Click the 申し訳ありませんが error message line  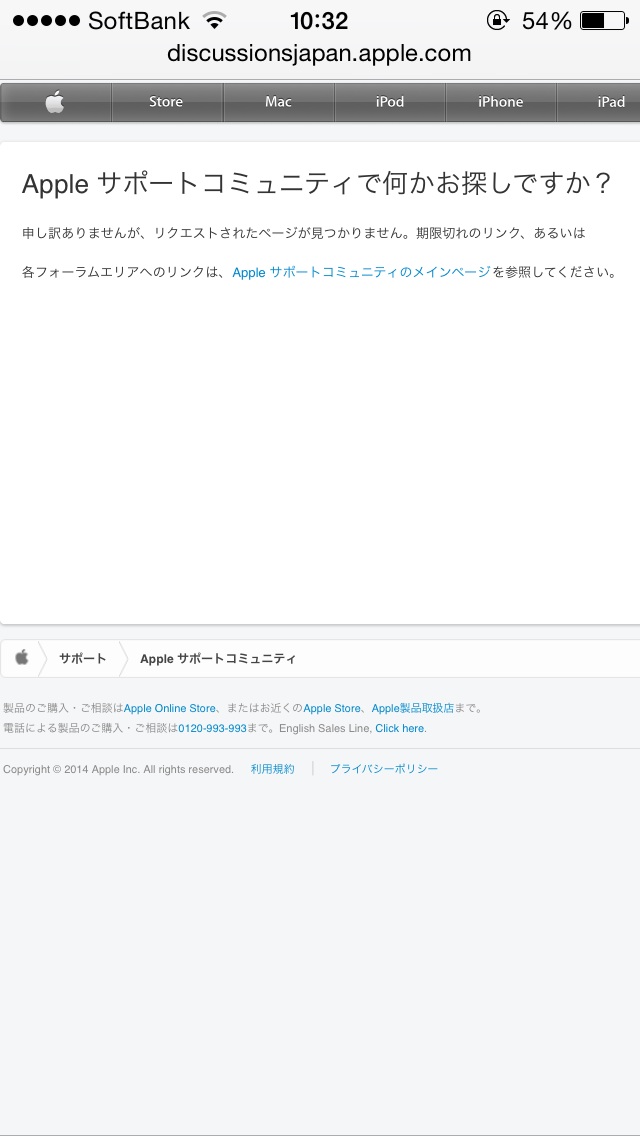[304, 233]
